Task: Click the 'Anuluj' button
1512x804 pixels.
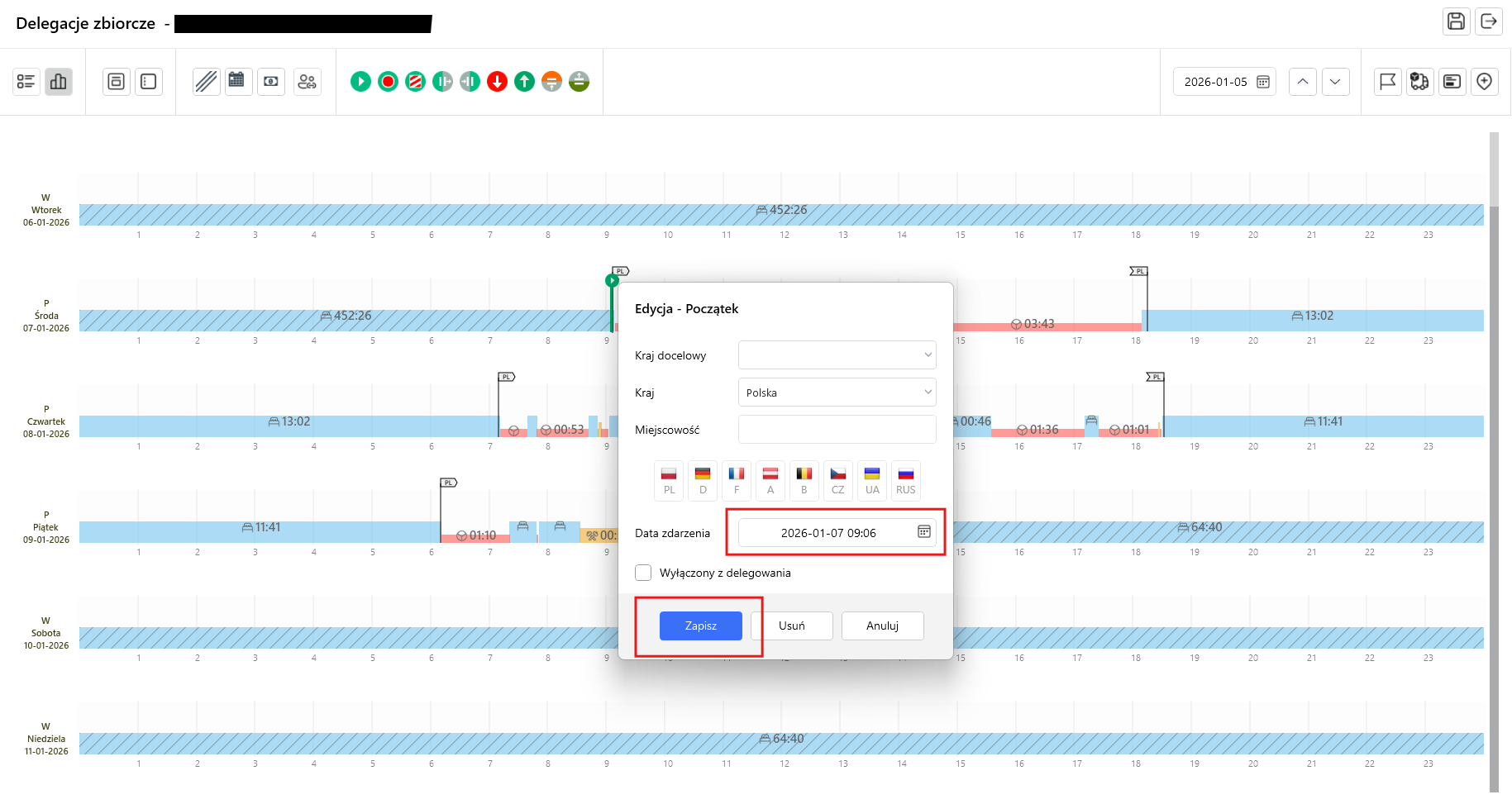Action: point(882,626)
